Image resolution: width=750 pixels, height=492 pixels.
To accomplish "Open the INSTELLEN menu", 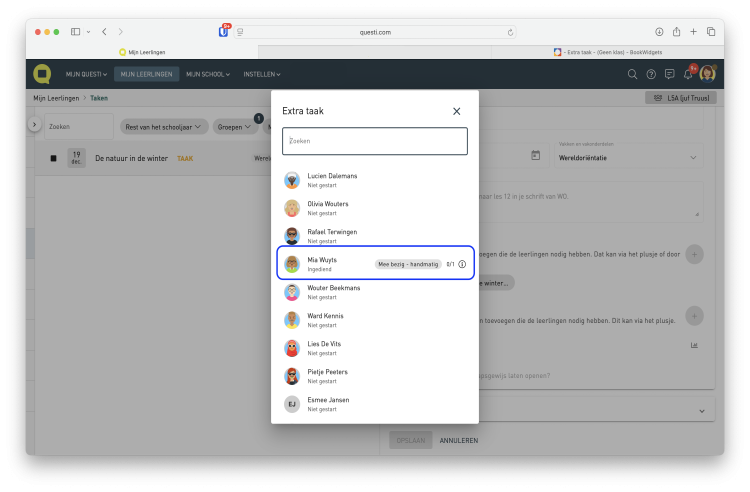I will coord(262,74).
